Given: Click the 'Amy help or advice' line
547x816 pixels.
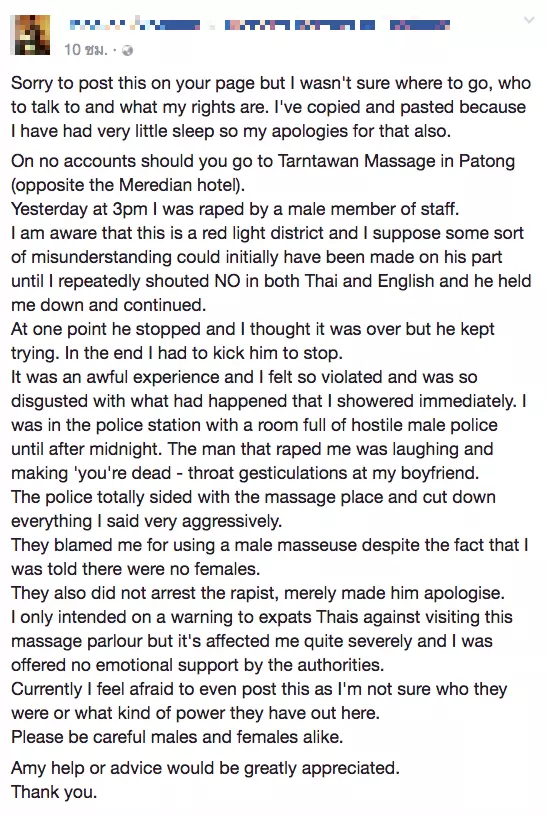Looking at the screenshot, I should tap(206, 768).
